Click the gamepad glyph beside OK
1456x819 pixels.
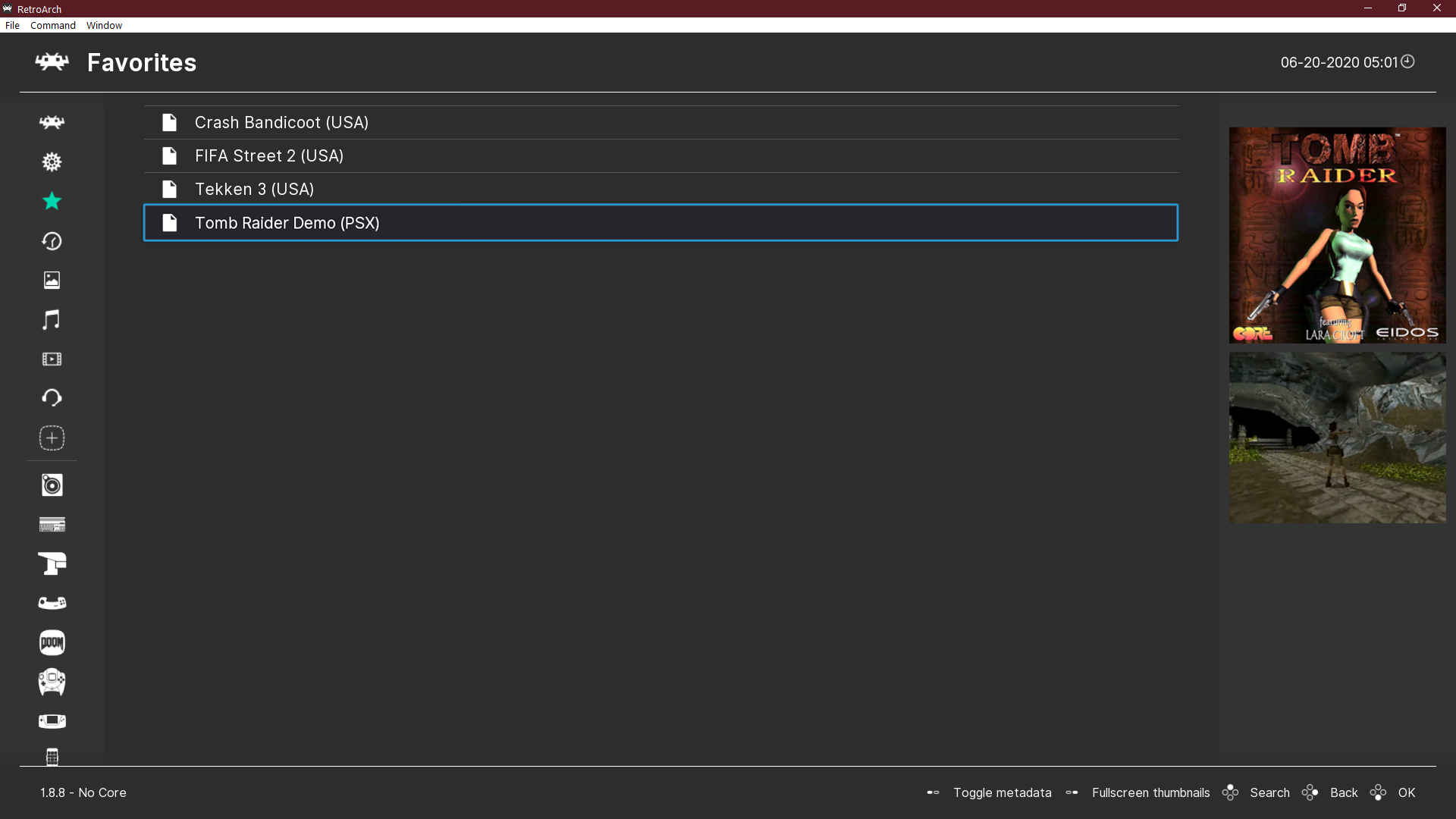(x=1378, y=792)
